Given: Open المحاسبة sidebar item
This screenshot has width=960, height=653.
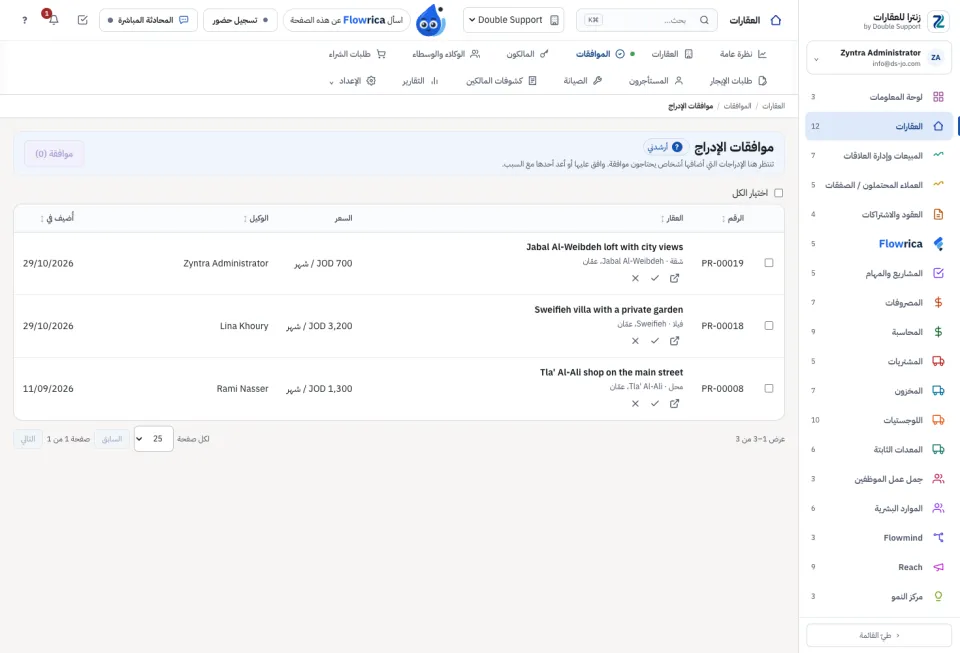Looking at the screenshot, I should click(x=879, y=332).
